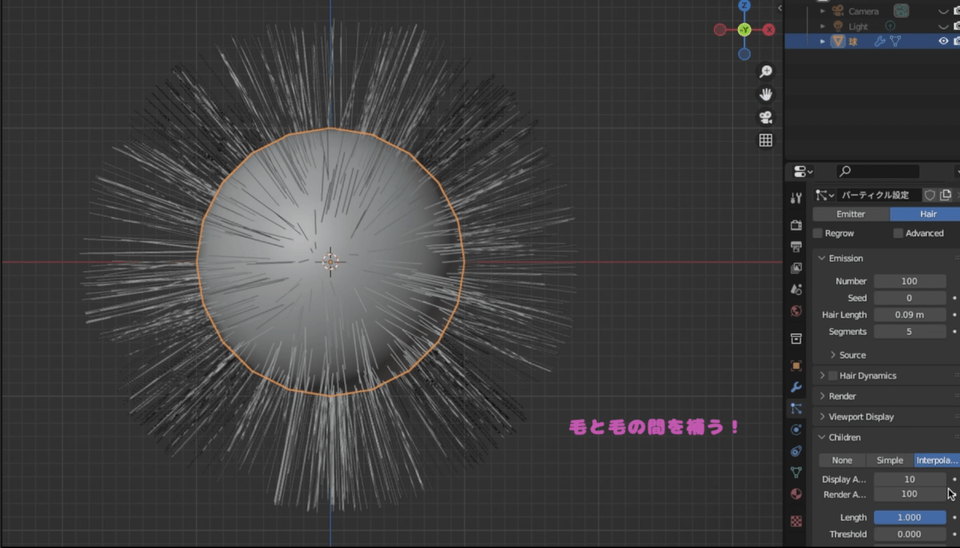Collapse the Emission panel
960x548 pixels.
822,258
